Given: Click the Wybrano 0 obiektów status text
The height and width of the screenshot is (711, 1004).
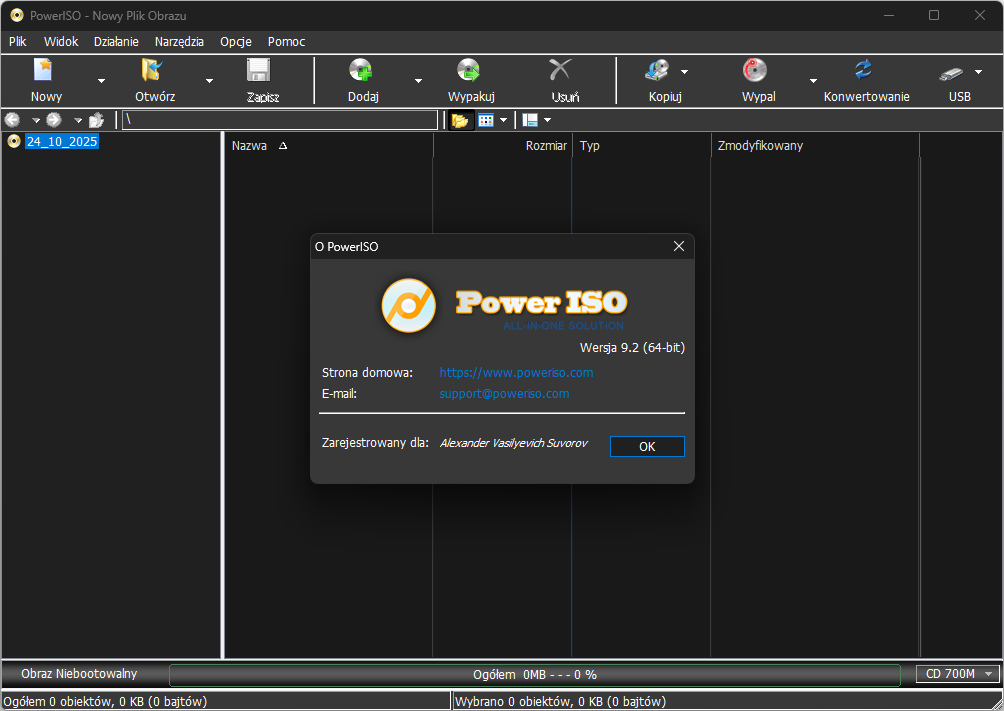Looking at the screenshot, I should [560, 701].
